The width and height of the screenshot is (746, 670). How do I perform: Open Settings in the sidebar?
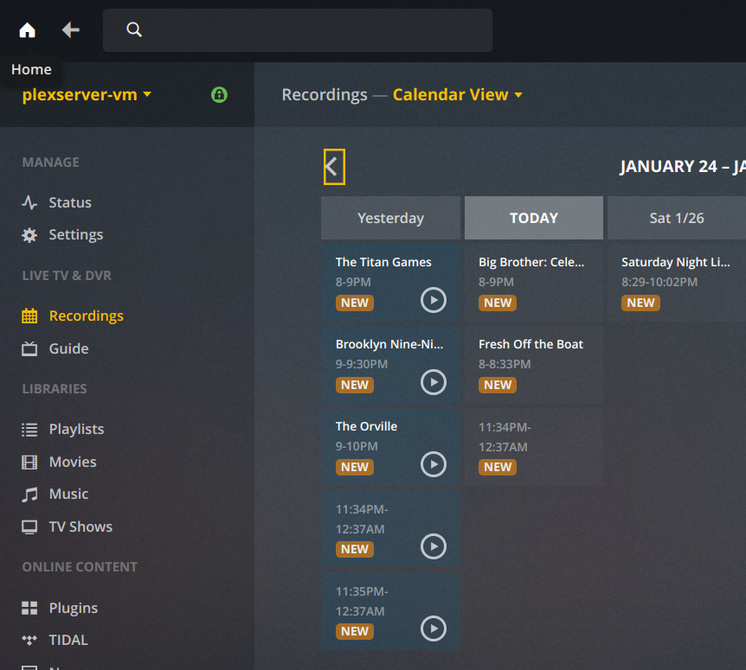pyautogui.click(x=76, y=235)
